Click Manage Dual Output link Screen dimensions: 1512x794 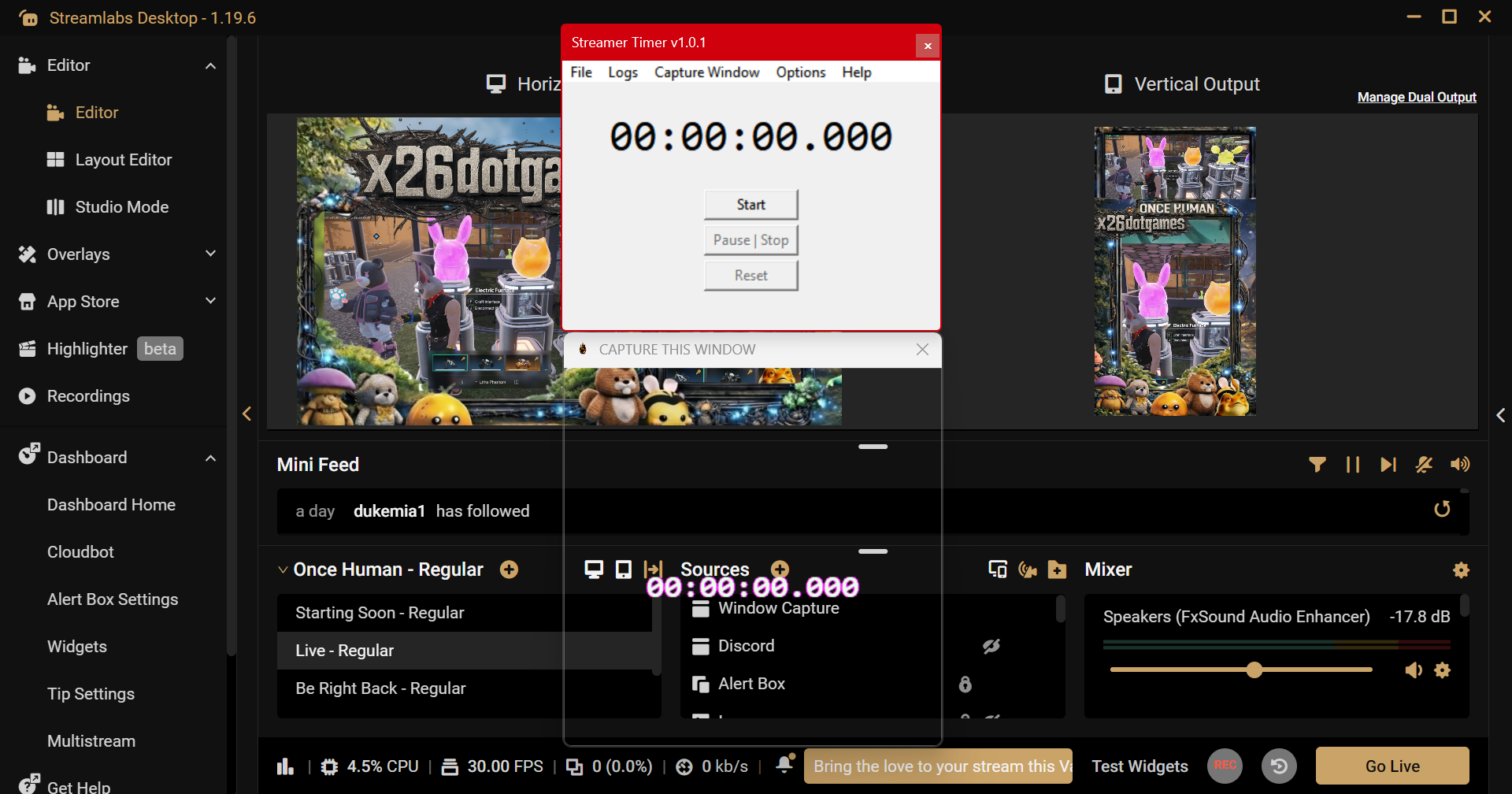tap(1417, 97)
